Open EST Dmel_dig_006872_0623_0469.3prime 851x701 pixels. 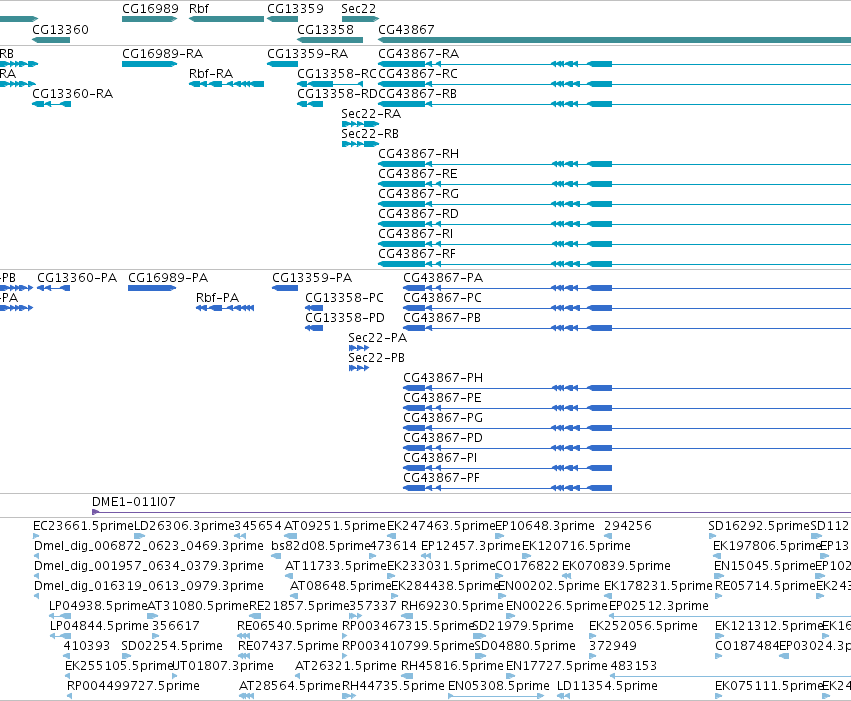[x=149, y=546]
